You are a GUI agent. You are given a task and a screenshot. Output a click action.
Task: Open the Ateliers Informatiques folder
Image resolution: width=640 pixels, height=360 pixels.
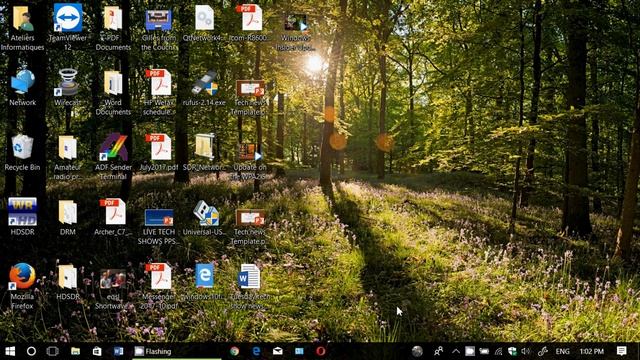click(22, 28)
